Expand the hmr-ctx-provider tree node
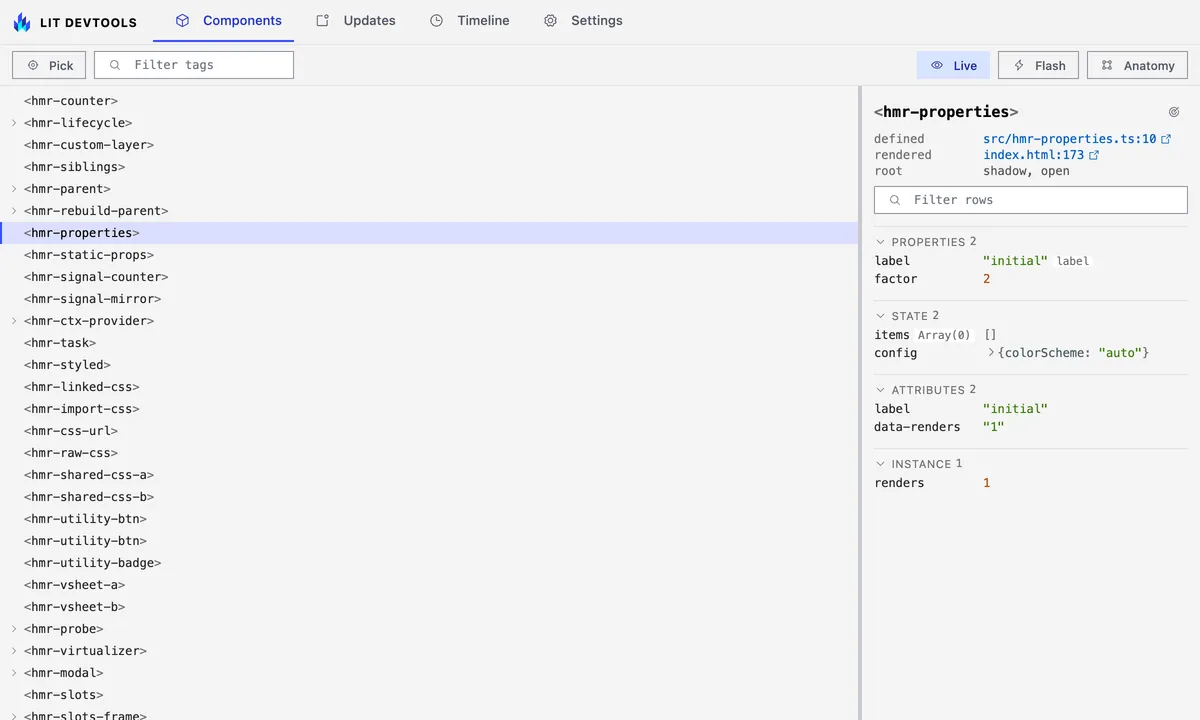The height and width of the screenshot is (720, 1200). click(14, 321)
